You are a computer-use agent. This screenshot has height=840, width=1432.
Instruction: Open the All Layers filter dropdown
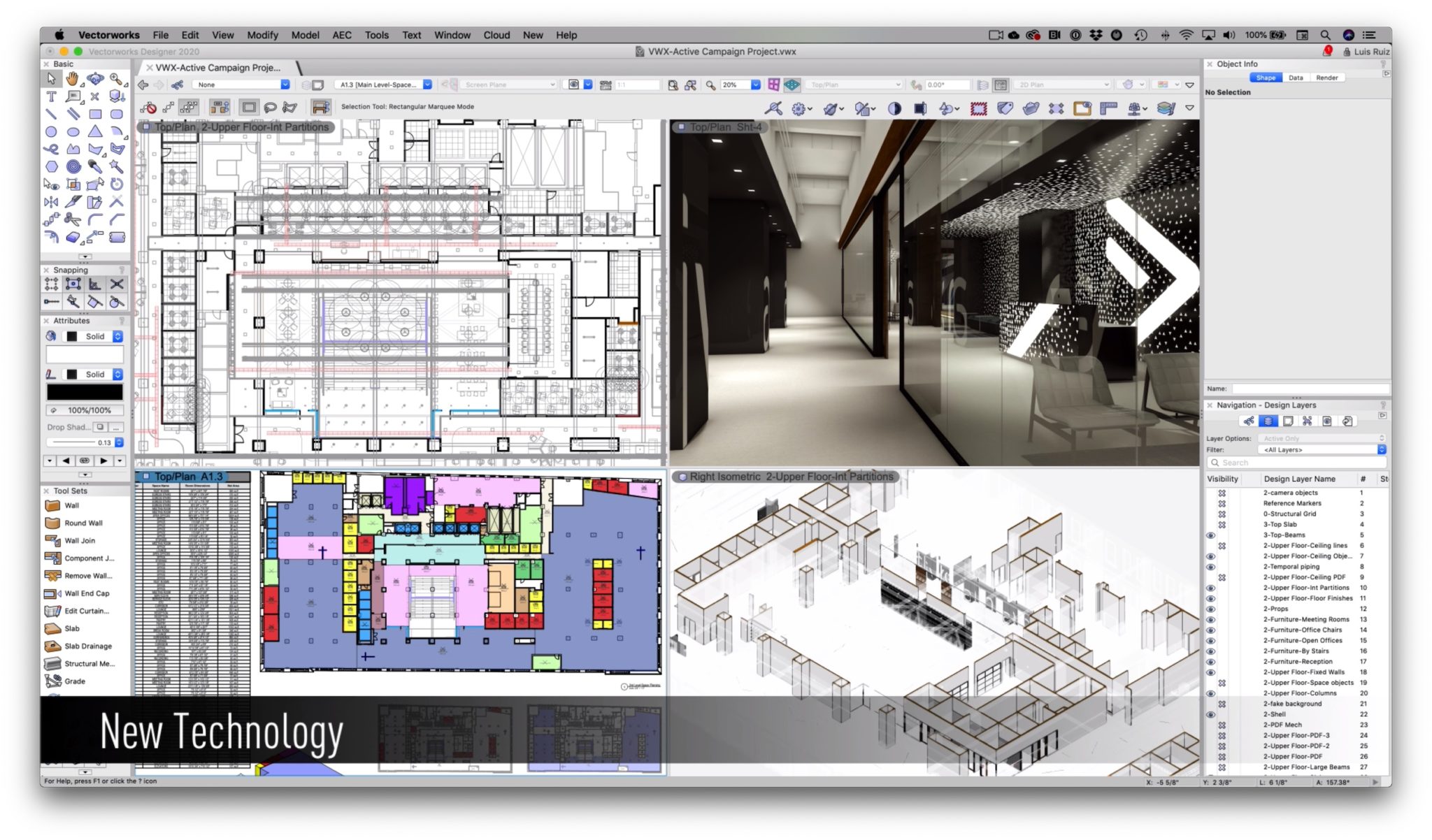coord(1383,450)
